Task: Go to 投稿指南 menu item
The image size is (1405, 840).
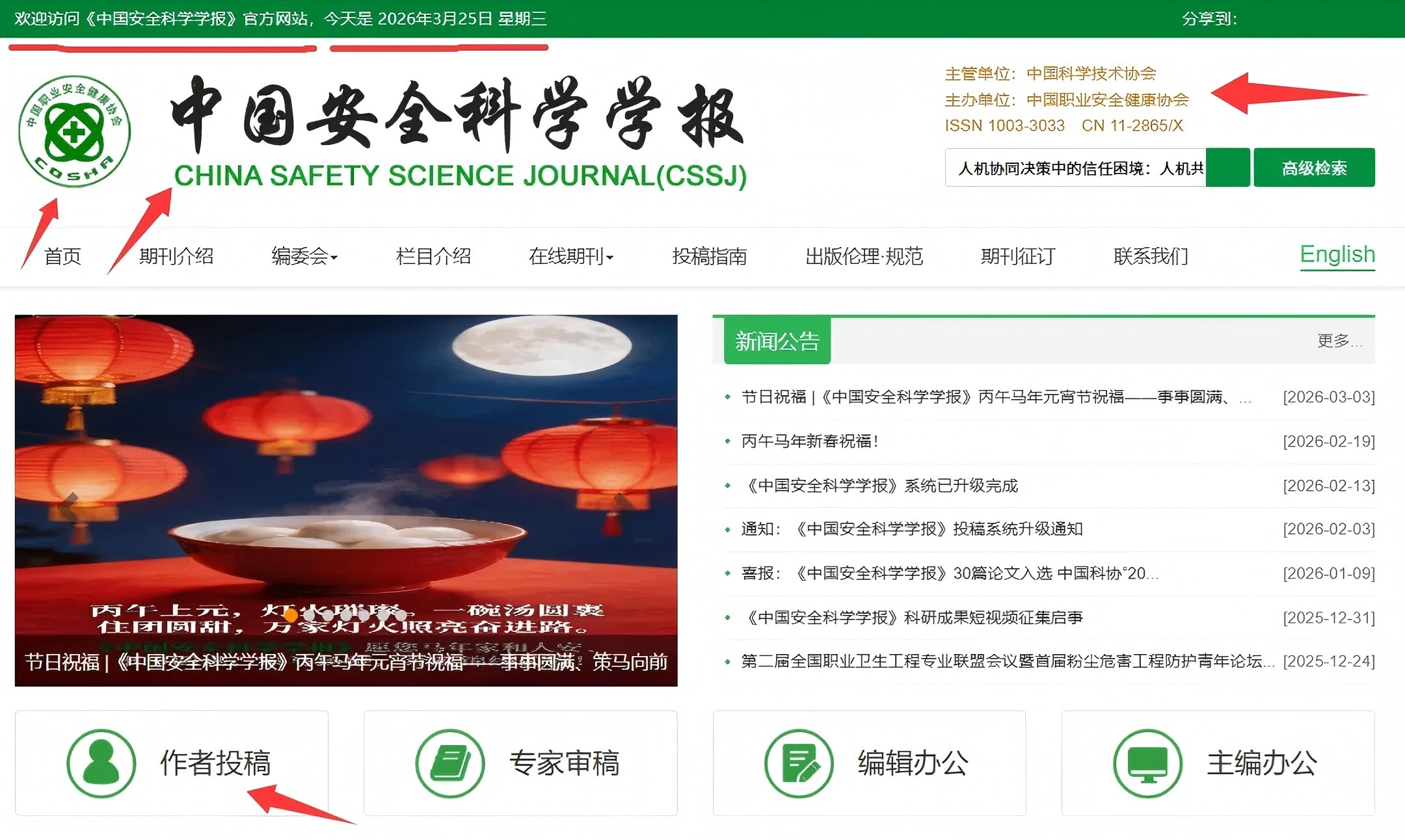Action: [x=710, y=256]
